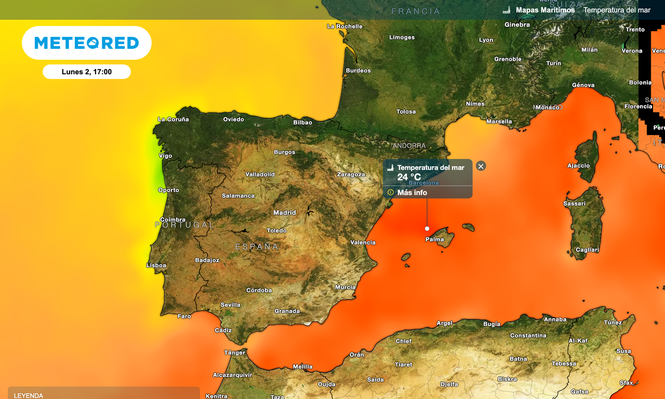Click the Toledo city label
The image size is (665, 399).
pos(277,231)
